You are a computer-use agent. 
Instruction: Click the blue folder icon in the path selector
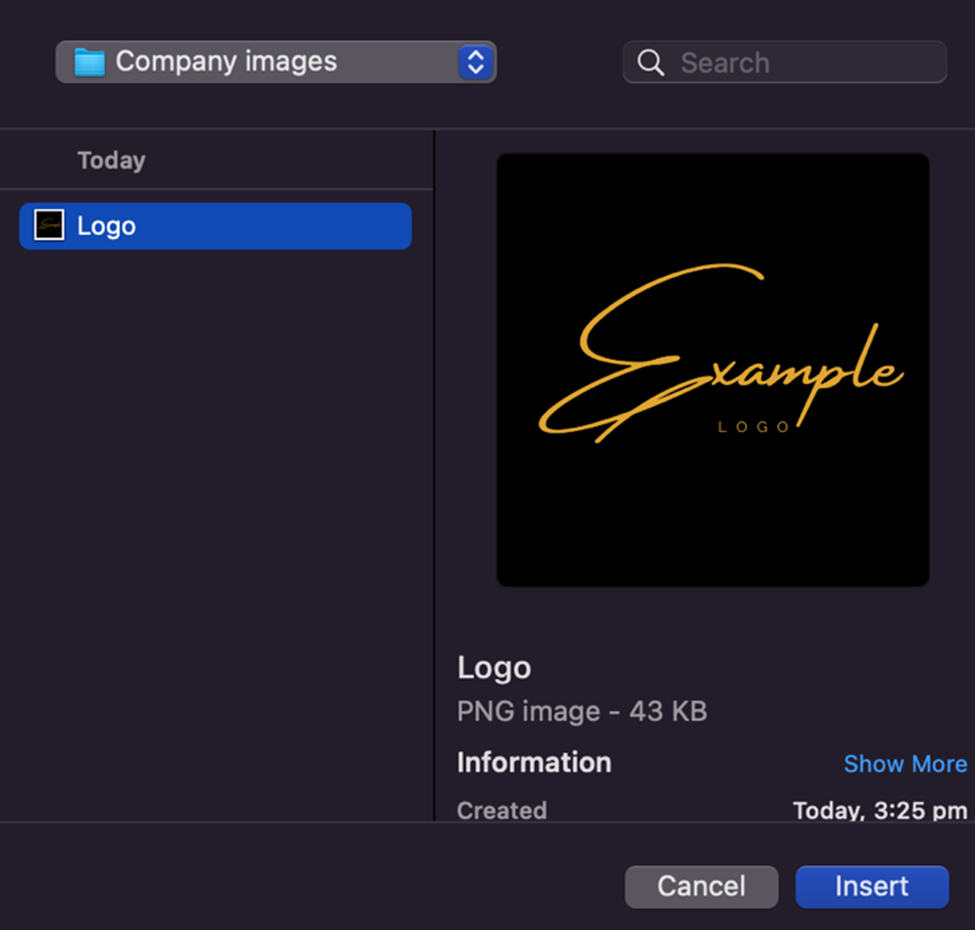[90, 62]
